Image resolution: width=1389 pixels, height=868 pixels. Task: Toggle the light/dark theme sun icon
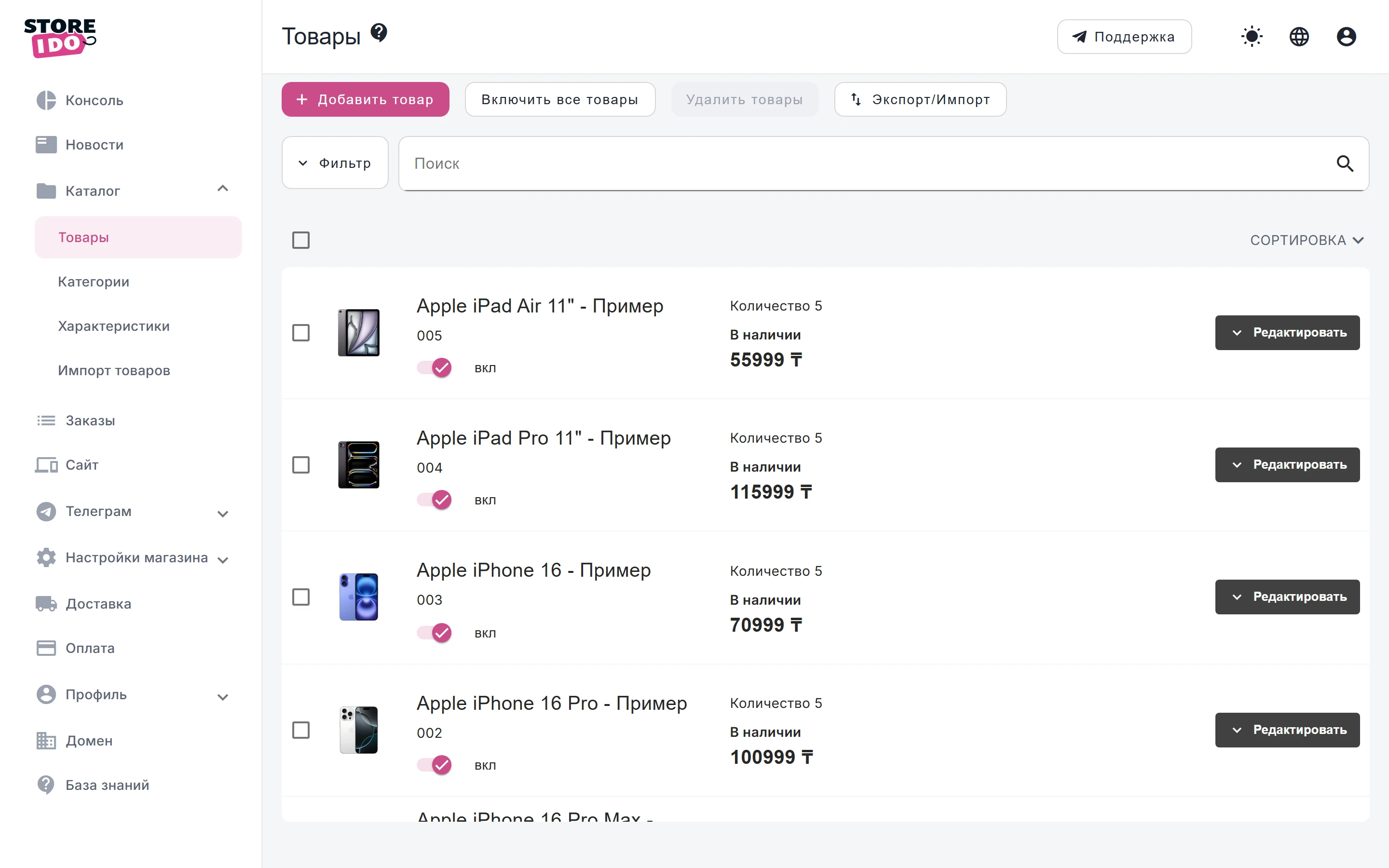(x=1252, y=37)
